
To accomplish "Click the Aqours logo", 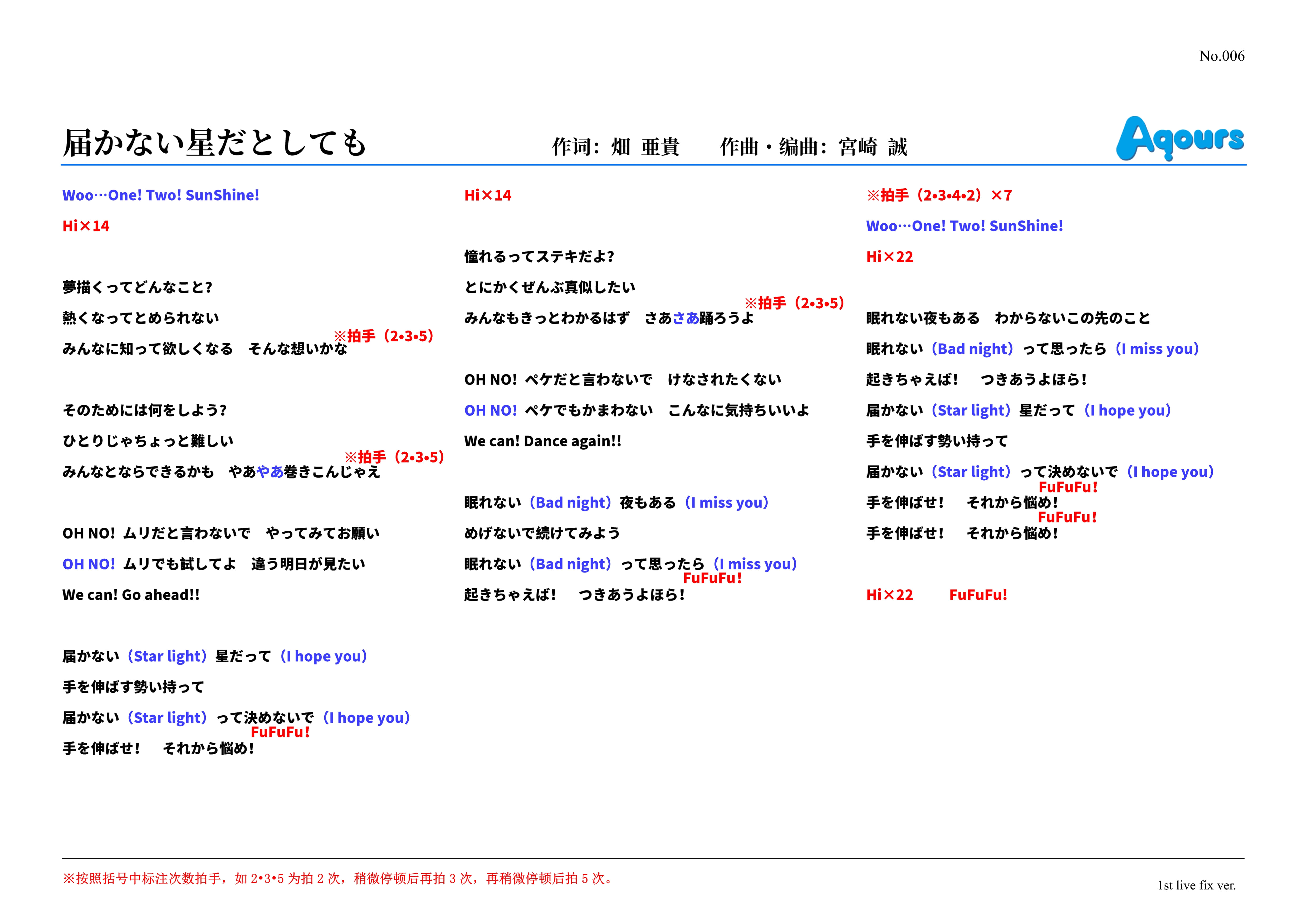I will point(1179,138).
